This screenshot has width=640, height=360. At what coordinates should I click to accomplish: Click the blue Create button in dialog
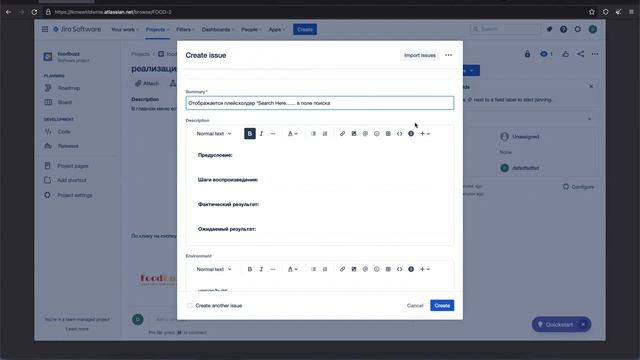442,305
